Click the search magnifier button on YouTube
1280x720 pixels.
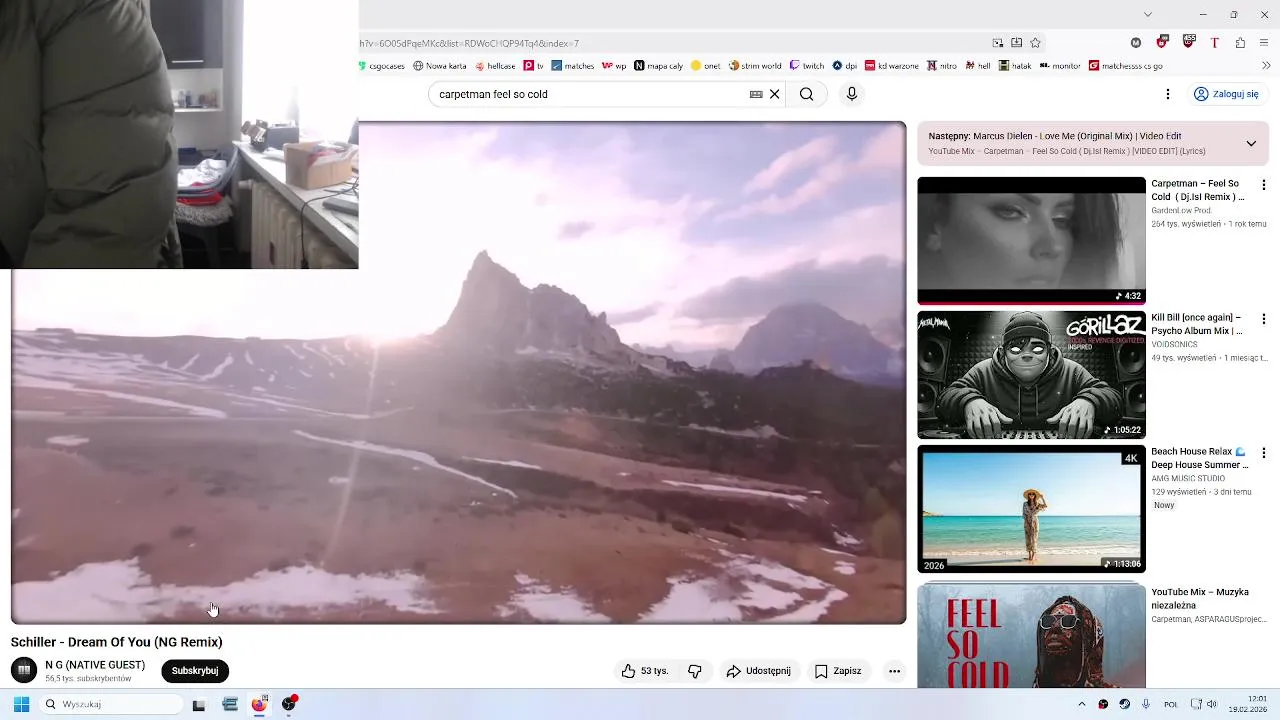[x=806, y=94]
